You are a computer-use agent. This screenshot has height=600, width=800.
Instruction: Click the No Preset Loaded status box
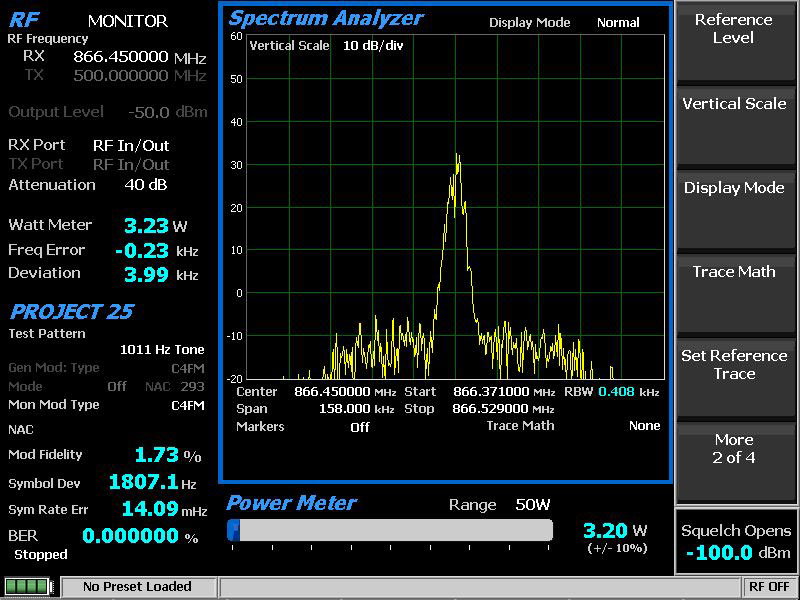click(137, 587)
